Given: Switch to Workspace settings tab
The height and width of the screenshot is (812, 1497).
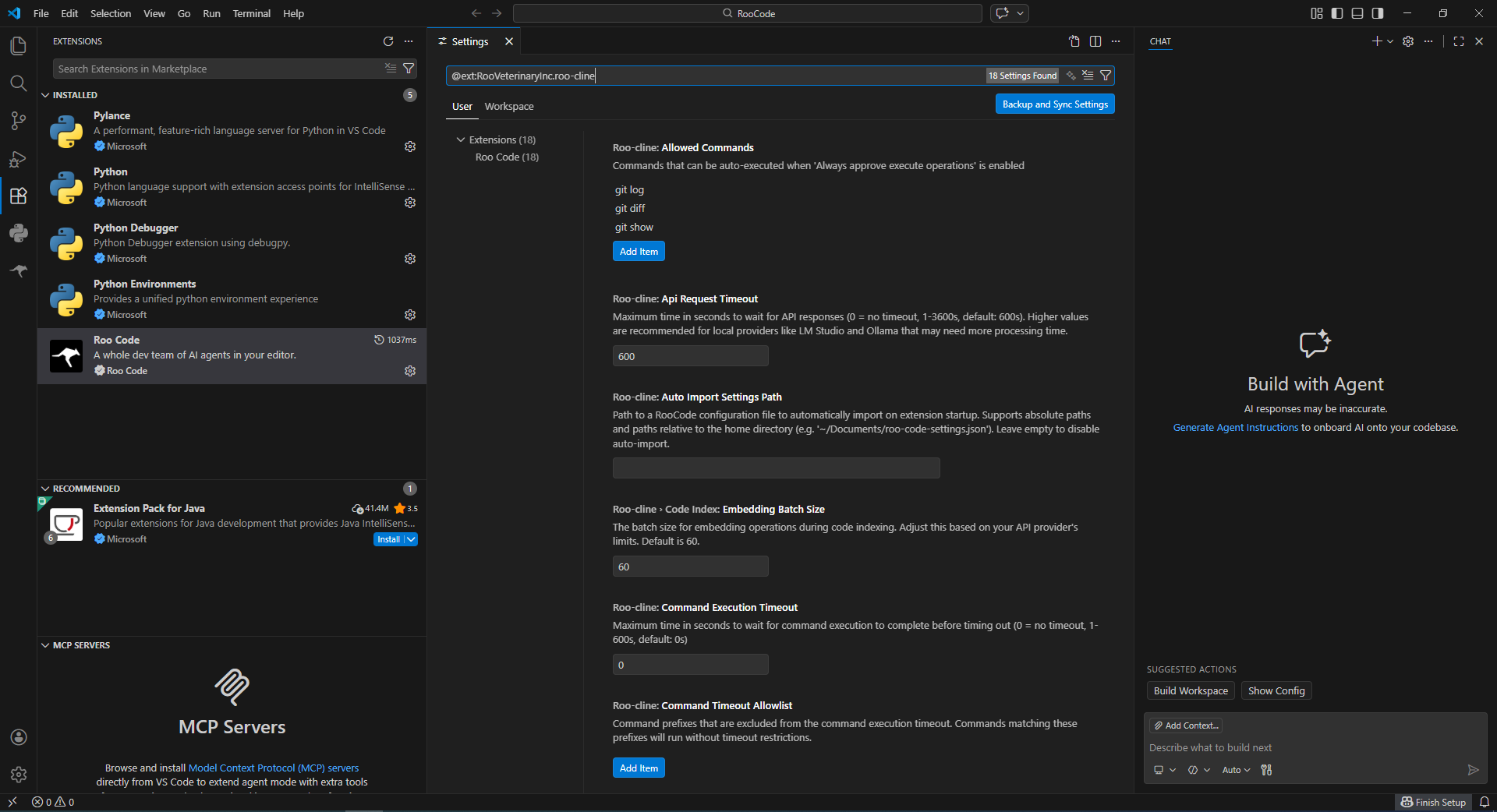Looking at the screenshot, I should [508, 107].
